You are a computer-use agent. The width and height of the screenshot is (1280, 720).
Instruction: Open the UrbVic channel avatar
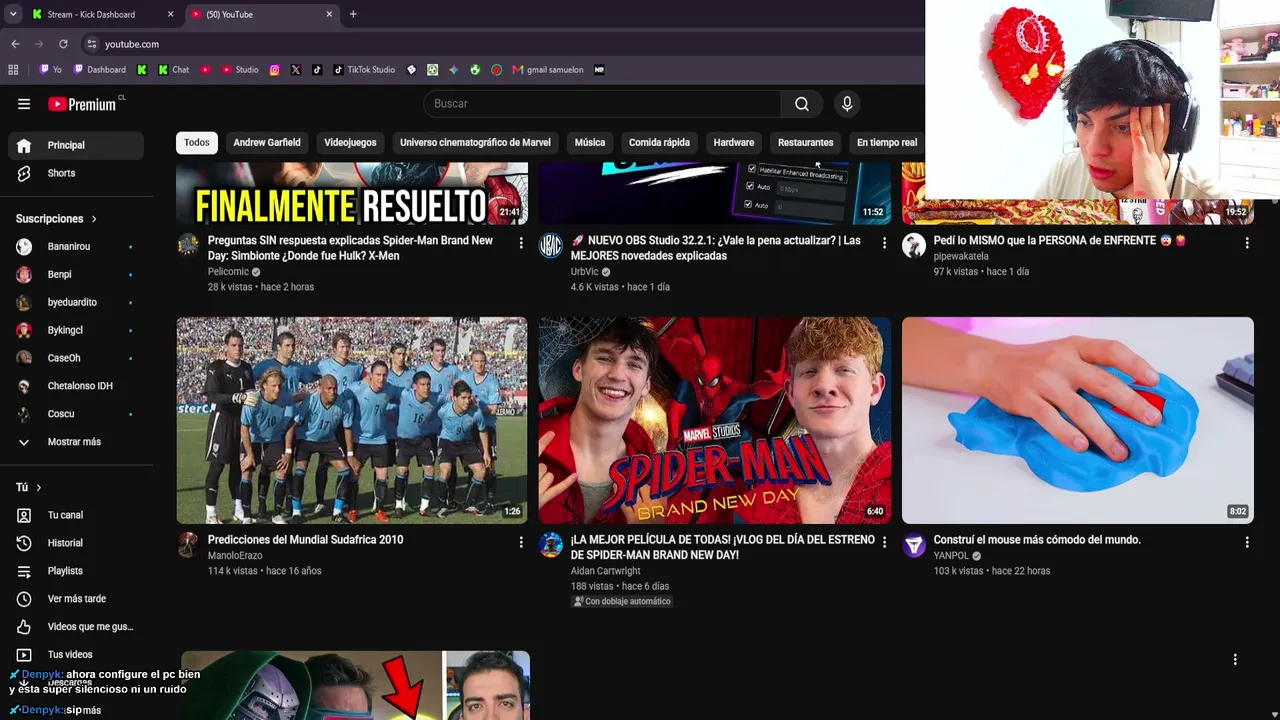[551, 245]
